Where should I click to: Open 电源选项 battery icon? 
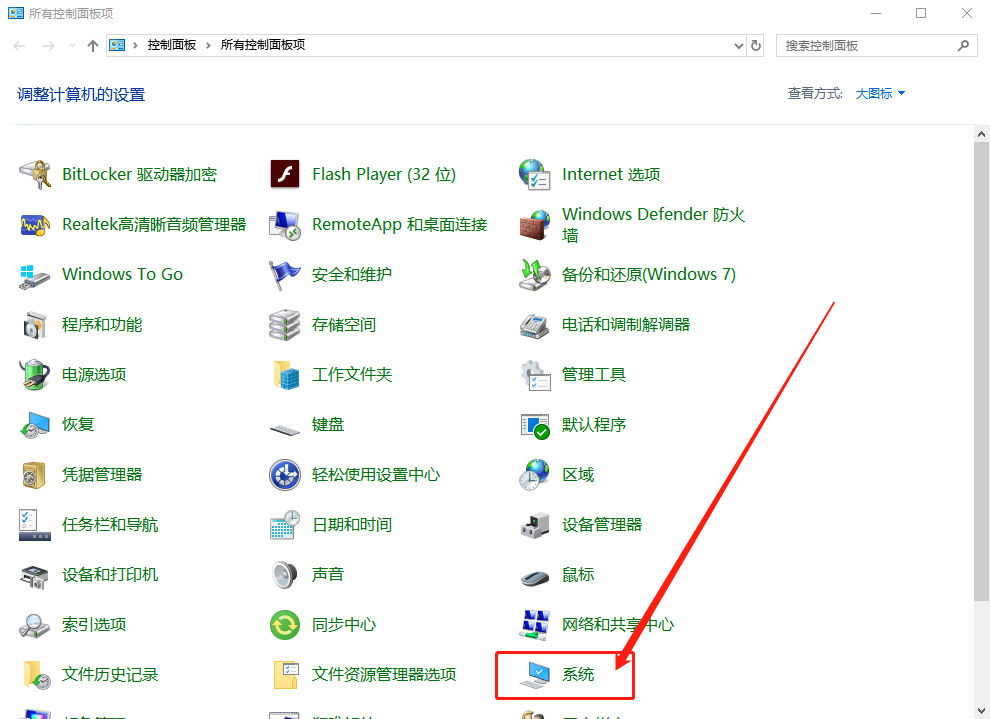coord(35,375)
